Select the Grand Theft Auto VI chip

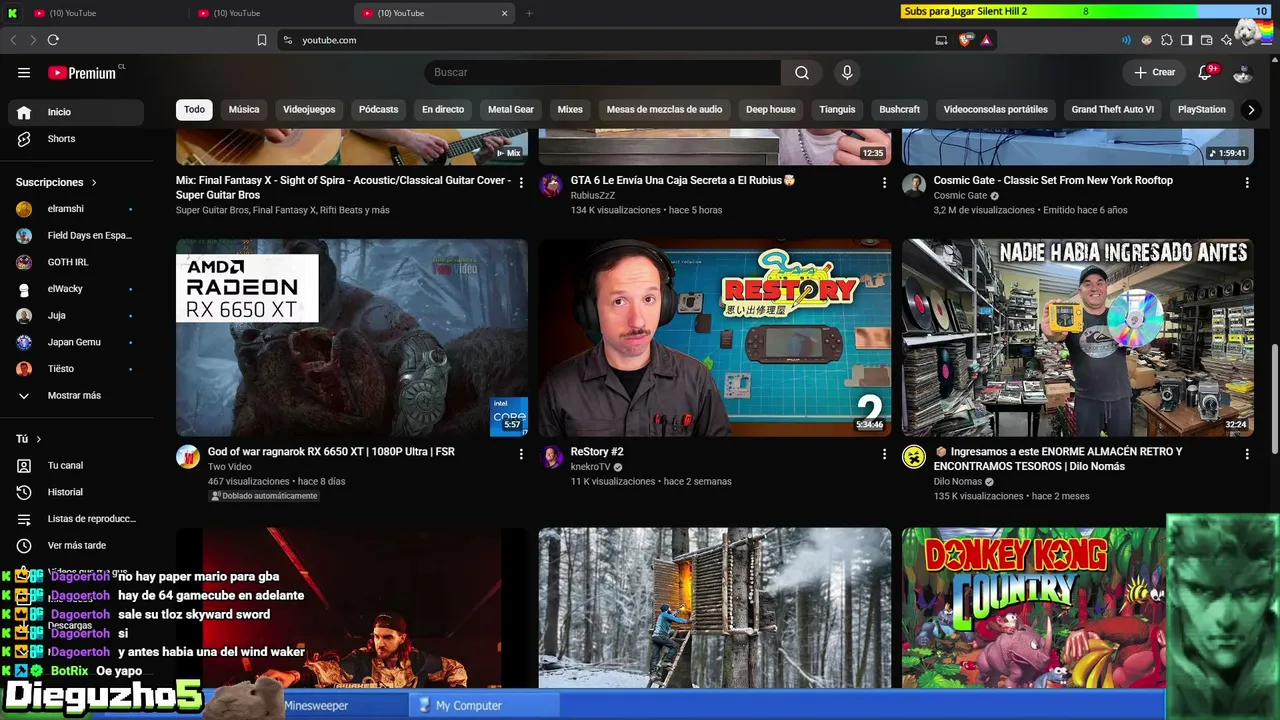pos(1113,110)
